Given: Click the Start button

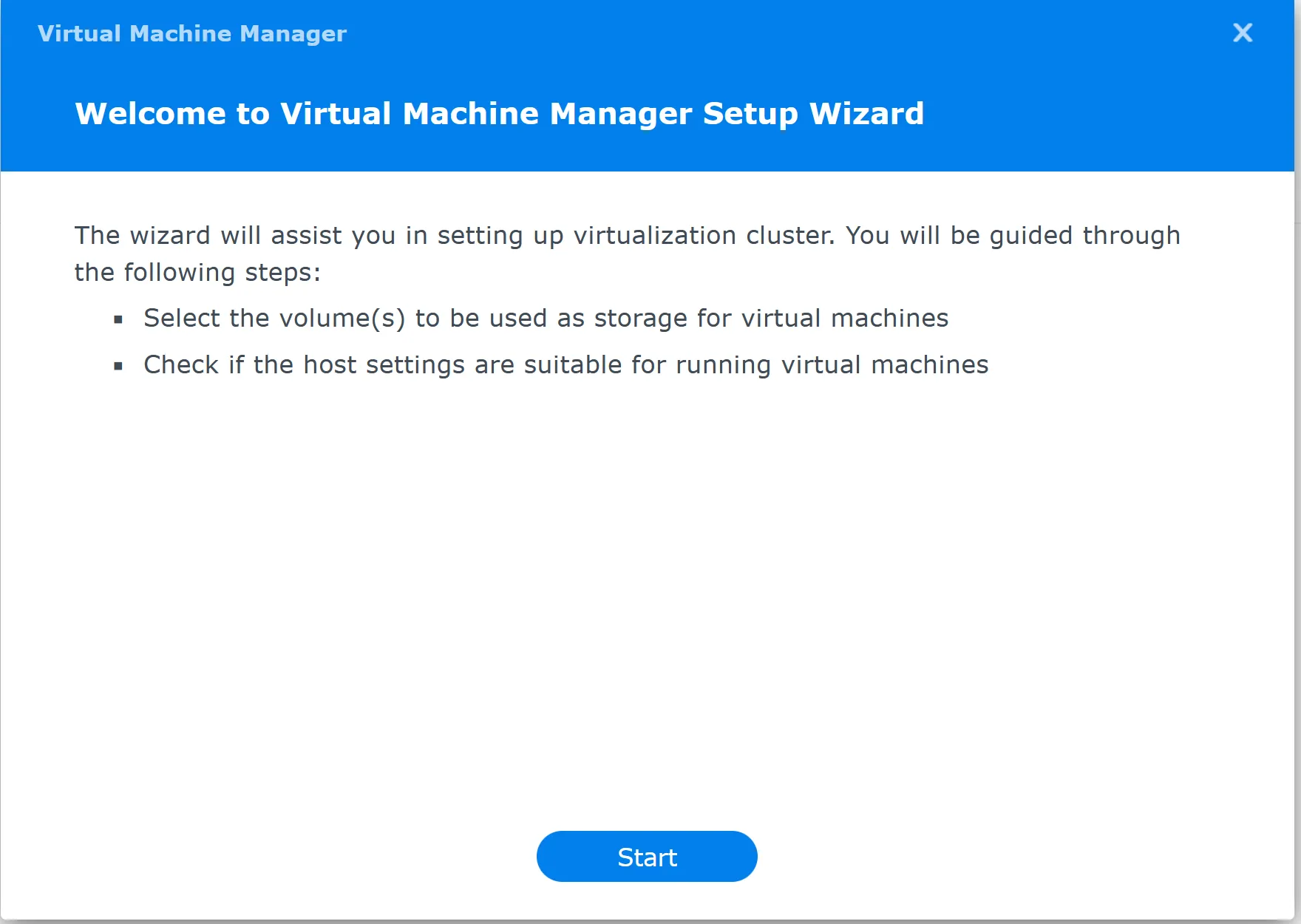Looking at the screenshot, I should point(646,856).
